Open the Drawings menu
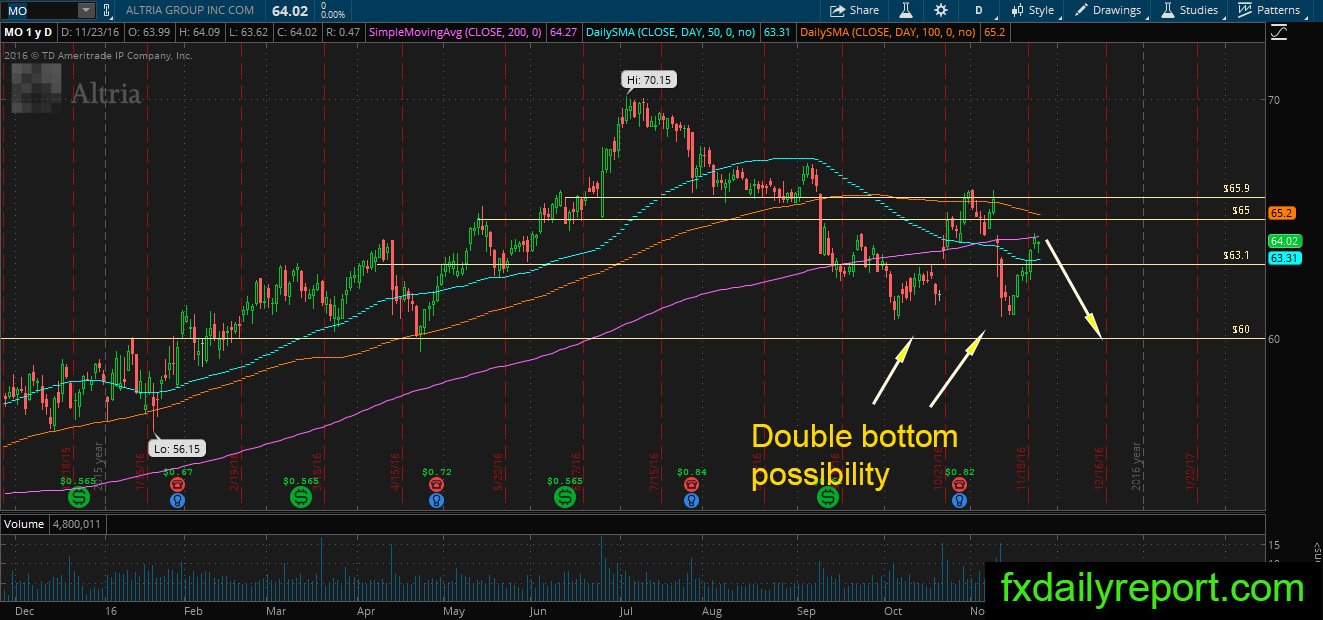Viewport: 1323px width, 620px height. point(1109,10)
